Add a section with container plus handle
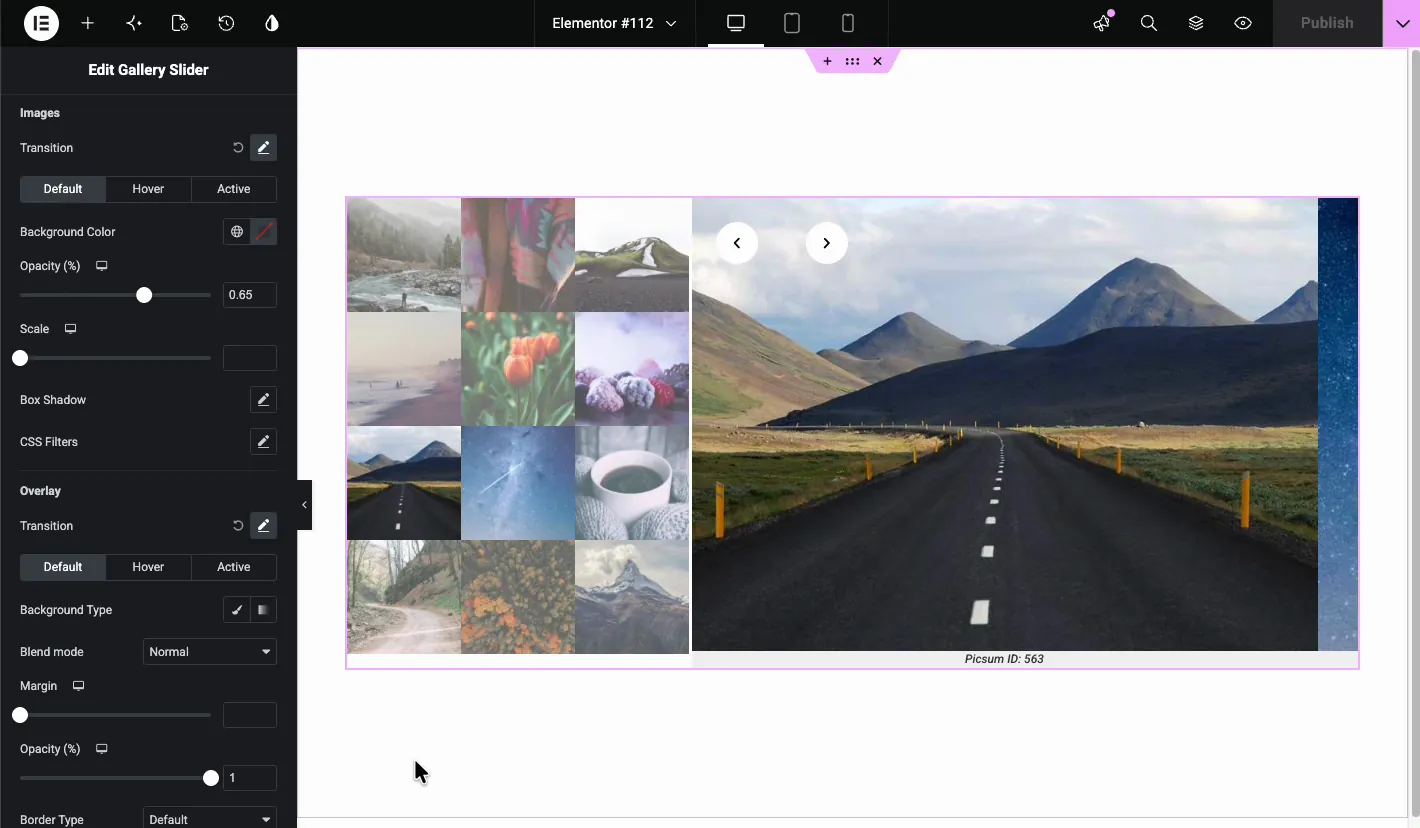The width and height of the screenshot is (1420, 828). tap(827, 61)
